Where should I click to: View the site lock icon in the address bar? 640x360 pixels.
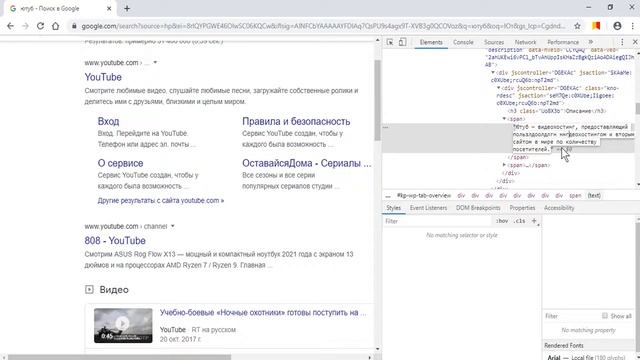(x=74, y=26)
